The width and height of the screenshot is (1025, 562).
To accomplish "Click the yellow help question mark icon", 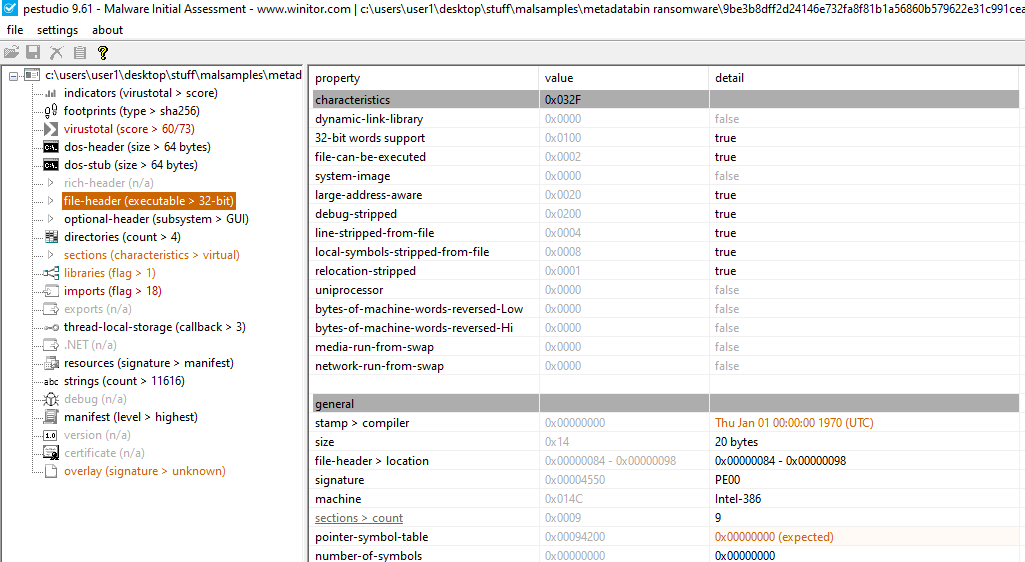I will (x=103, y=52).
